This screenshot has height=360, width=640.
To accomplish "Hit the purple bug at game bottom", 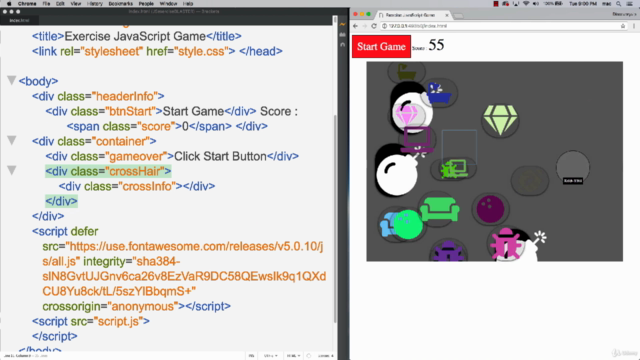I will tap(448, 251).
